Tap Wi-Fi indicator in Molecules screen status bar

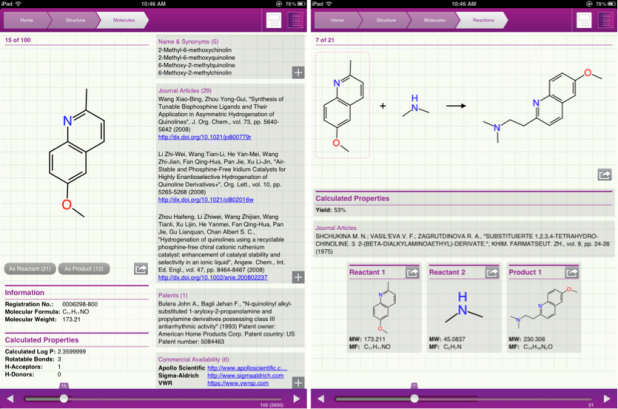point(18,4)
